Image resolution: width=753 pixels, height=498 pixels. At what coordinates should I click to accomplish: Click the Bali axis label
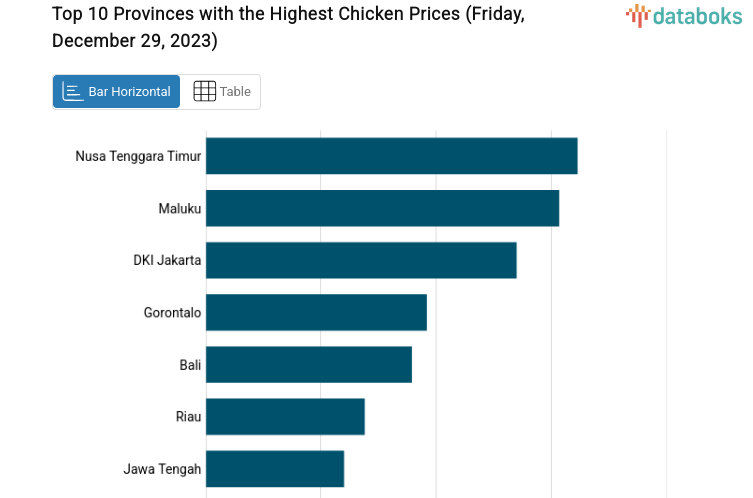[190, 364]
